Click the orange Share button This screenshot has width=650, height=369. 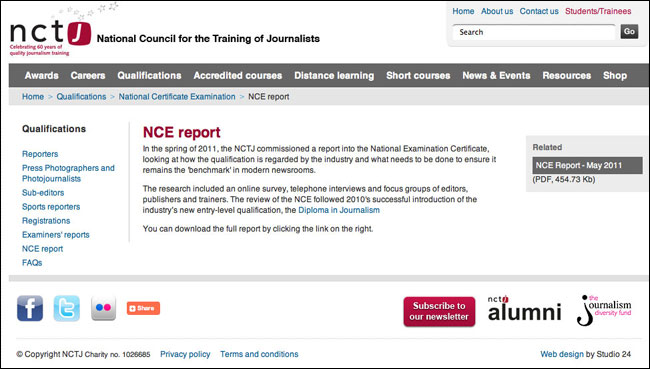click(143, 308)
